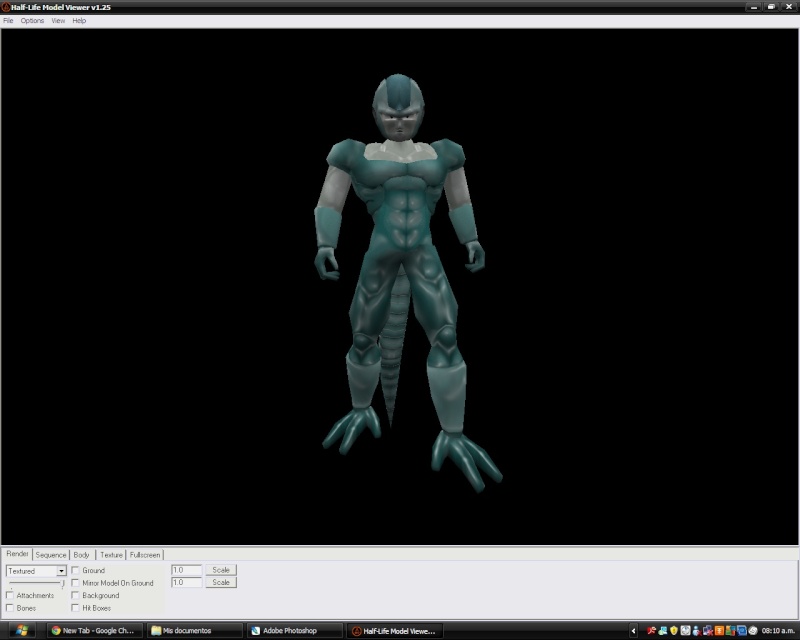Open the File menu
800x640 pixels.
(8, 21)
